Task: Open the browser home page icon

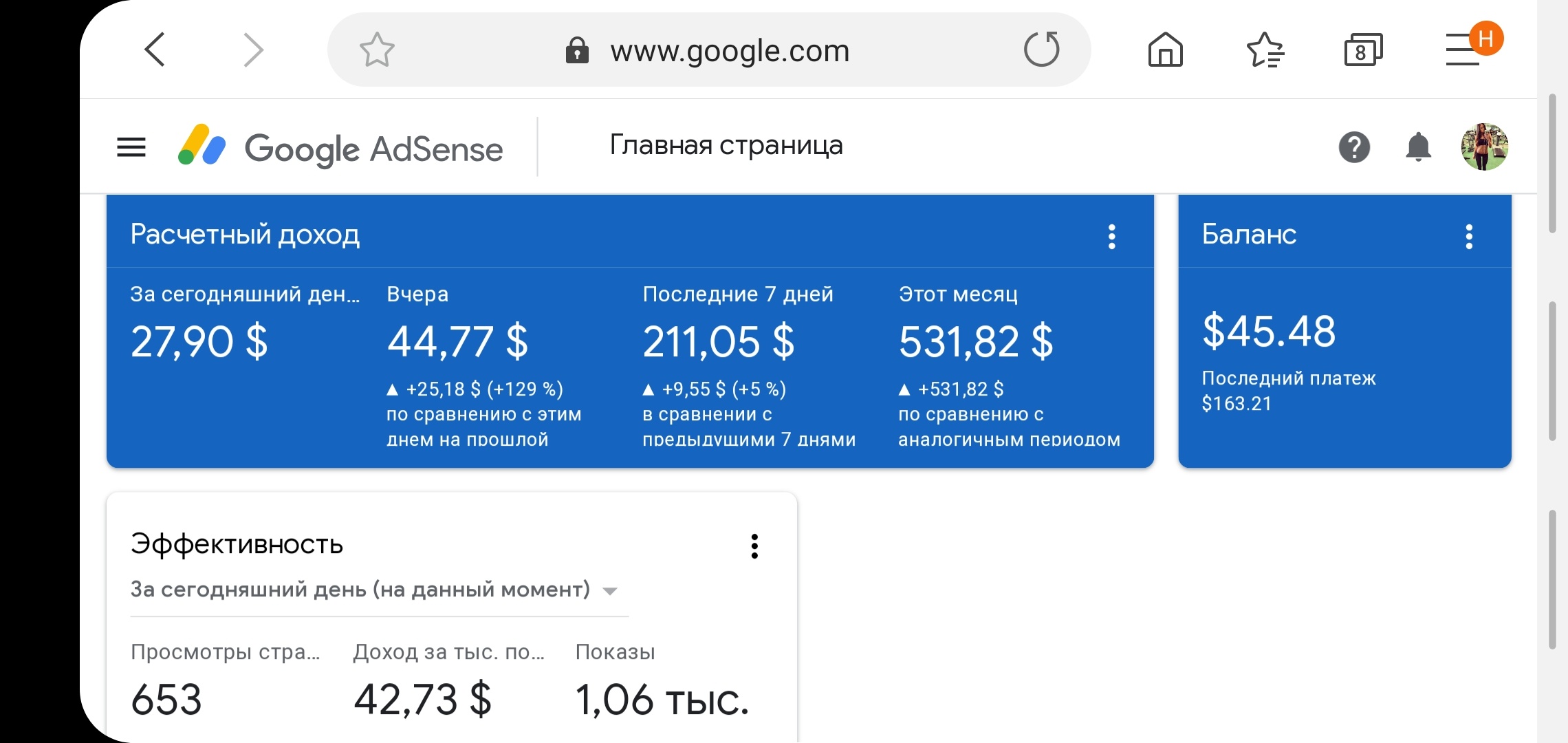Action: pos(1165,50)
